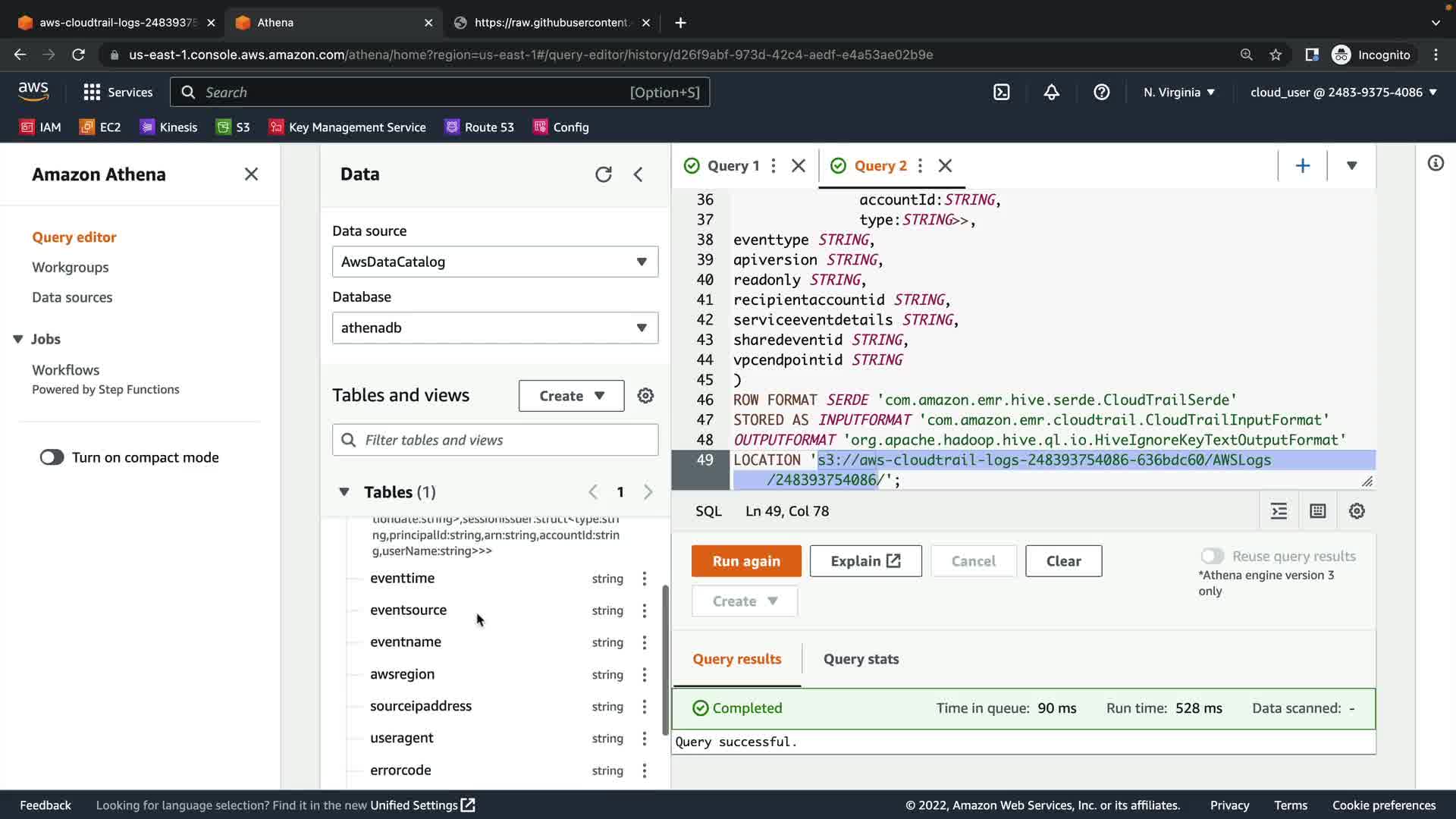This screenshot has height=819, width=1456.
Task: Open the Database athenadb dropdown
Action: point(494,328)
